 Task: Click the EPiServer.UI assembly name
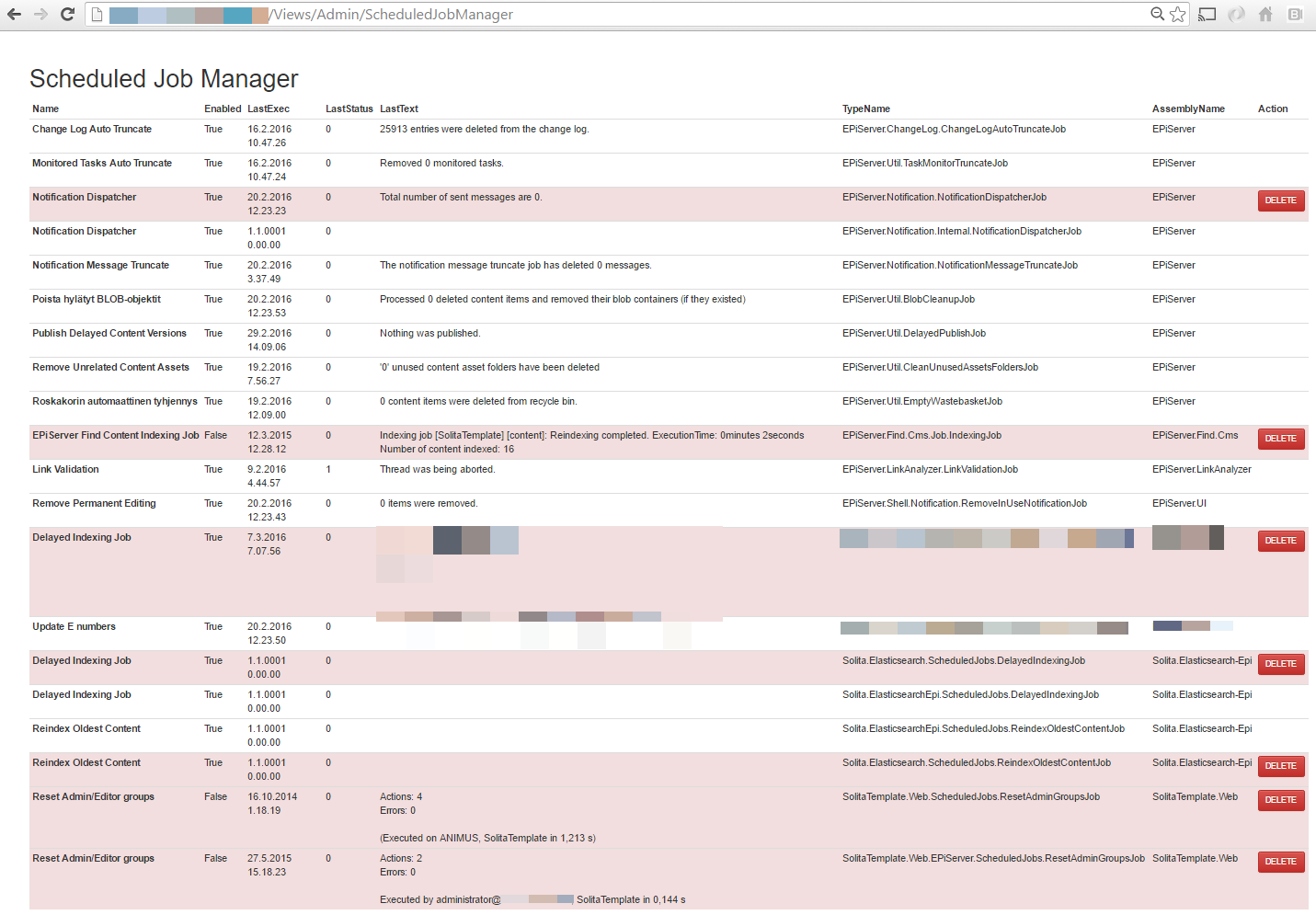coord(1179,503)
